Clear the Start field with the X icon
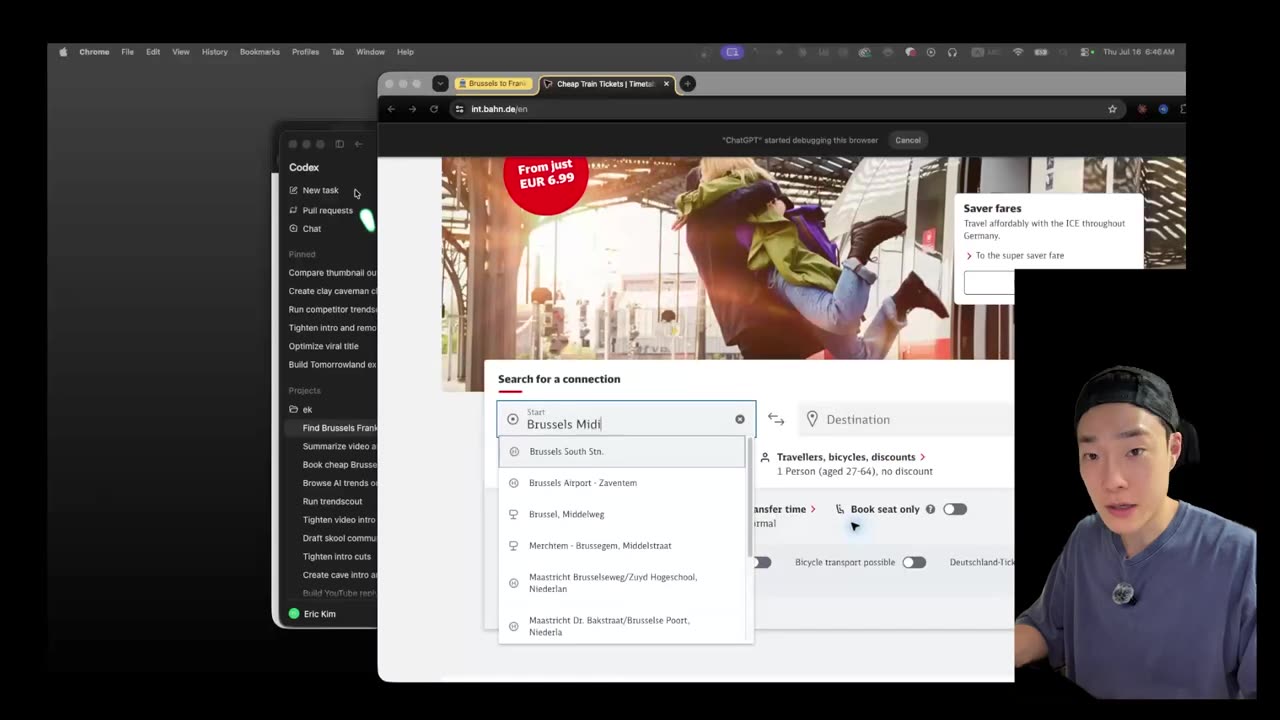Viewport: 1280px width, 720px height. pyautogui.click(x=740, y=419)
